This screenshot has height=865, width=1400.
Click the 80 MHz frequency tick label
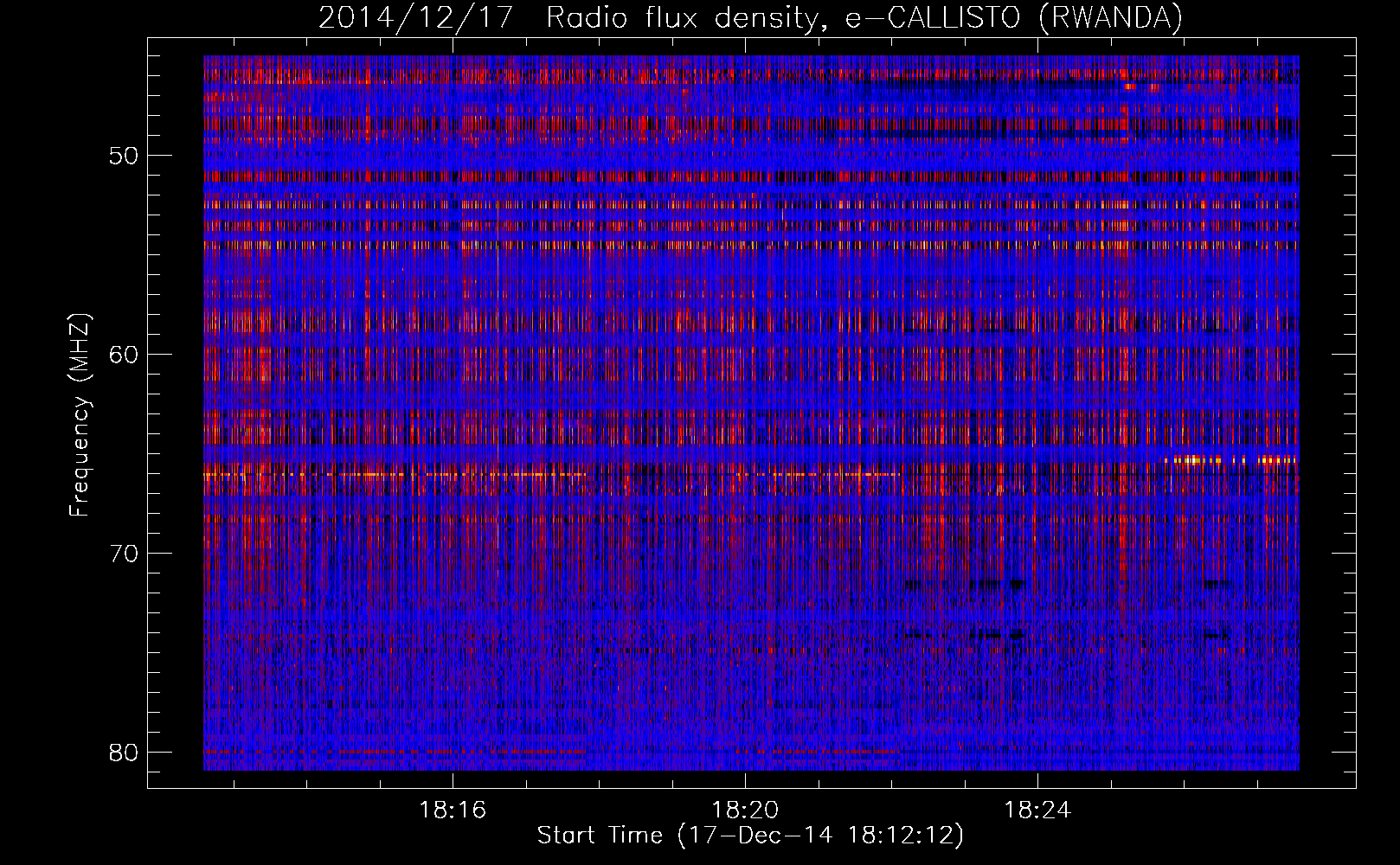click(125, 752)
